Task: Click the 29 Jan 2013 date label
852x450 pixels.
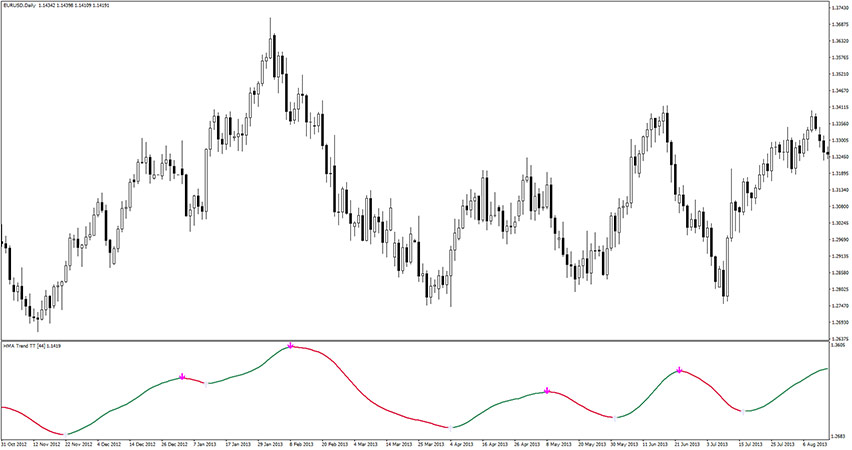Action: pyautogui.click(x=270, y=444)
